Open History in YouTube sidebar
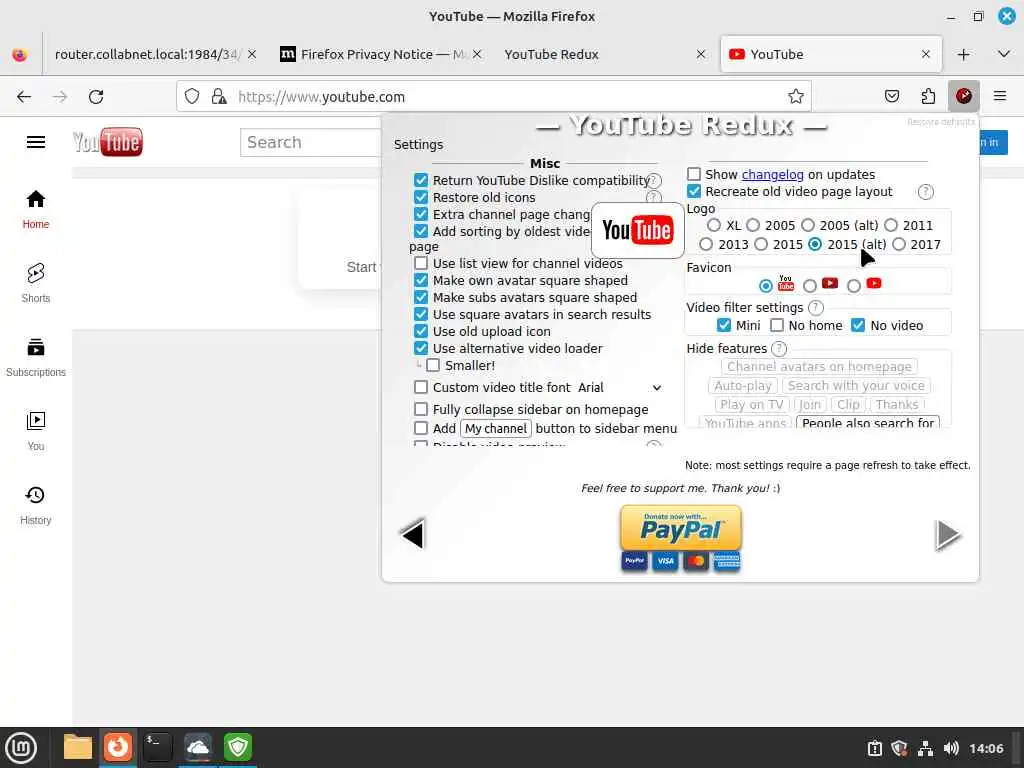The image size is (1024, 768). click(36, 505)
